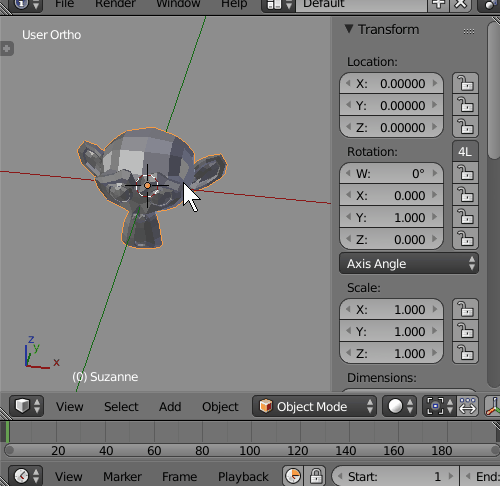The image size is (500, 486).
Task: Click the Rotation W angle field
Action: pyautogui.click(x=391, y=173)
